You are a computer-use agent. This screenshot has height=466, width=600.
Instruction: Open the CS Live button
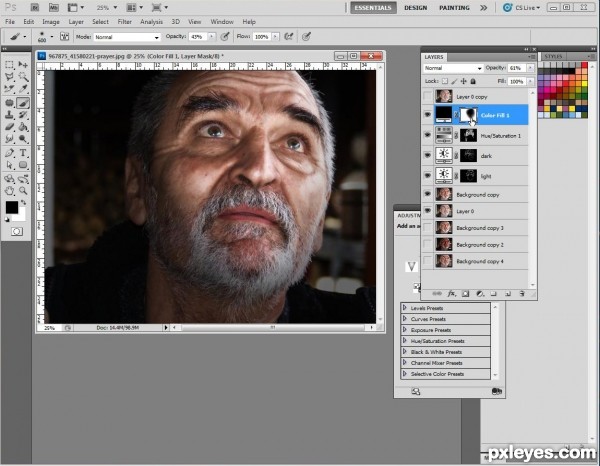pos(522,8)
